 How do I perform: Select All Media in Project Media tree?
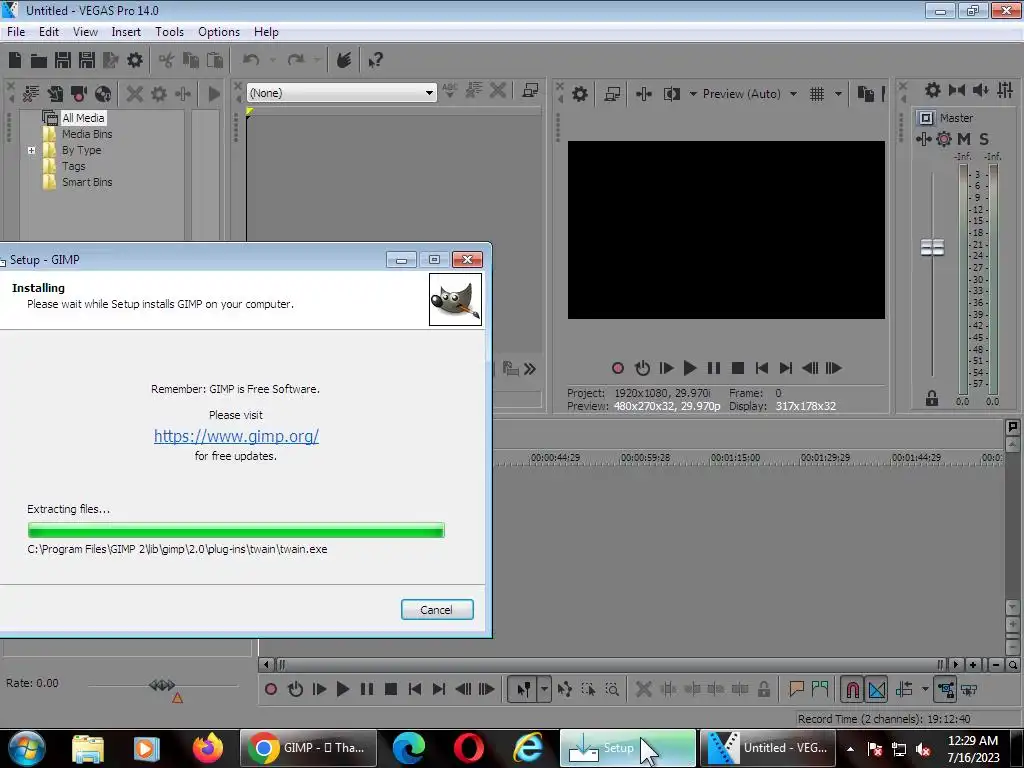tap(83, 118)
